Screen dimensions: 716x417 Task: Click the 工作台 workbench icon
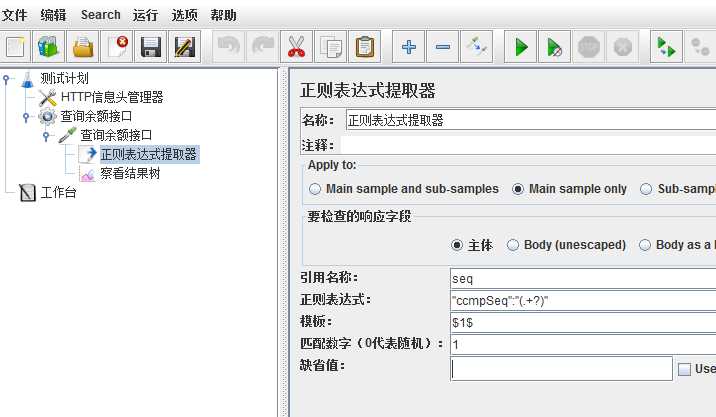coord(27,193)
